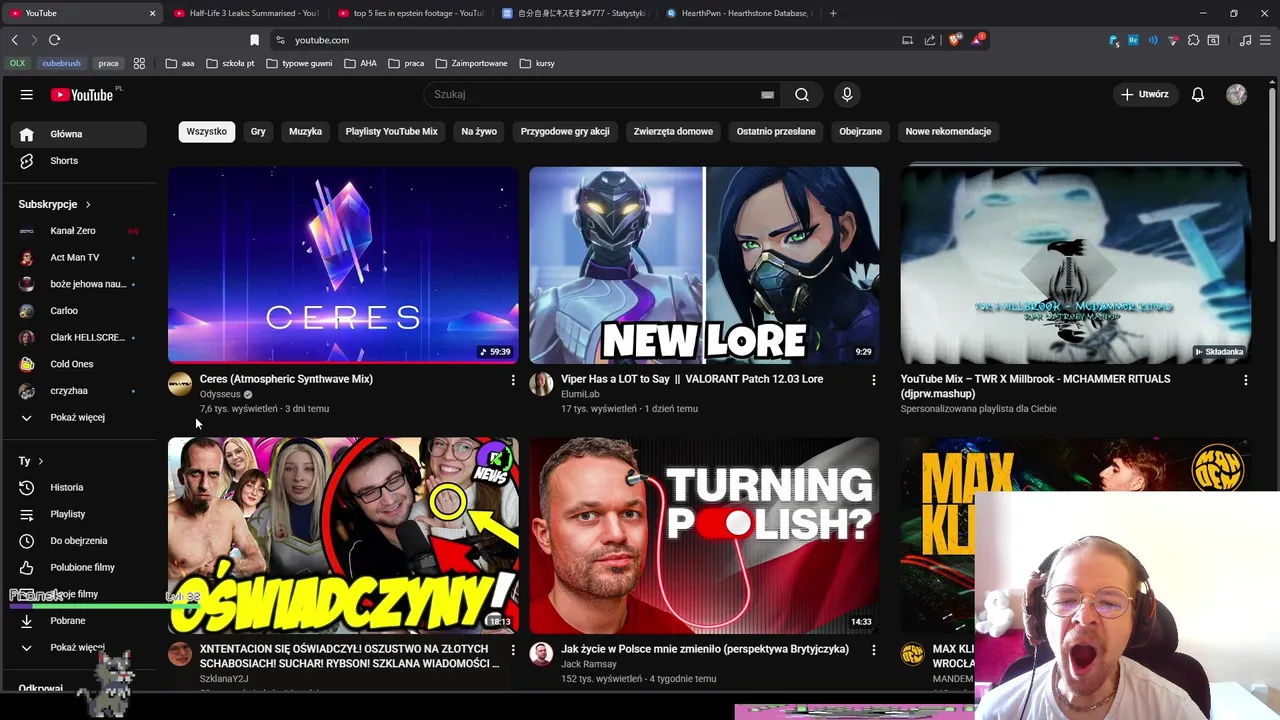1280x720 pixels.
Task: Start voice search with microphone icon
Action: 847,95
